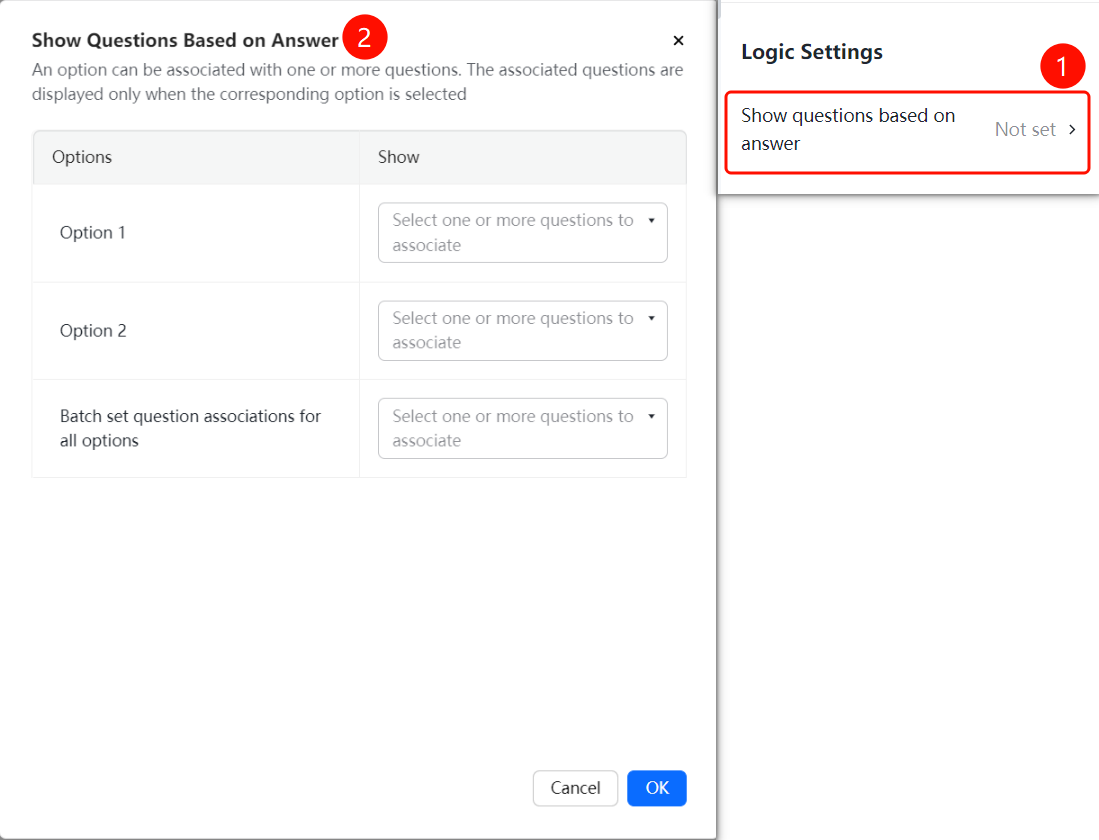The image size is (1099, 840).
Task: Click the chevron next to Not set
Action: (x=1072, y=129)
